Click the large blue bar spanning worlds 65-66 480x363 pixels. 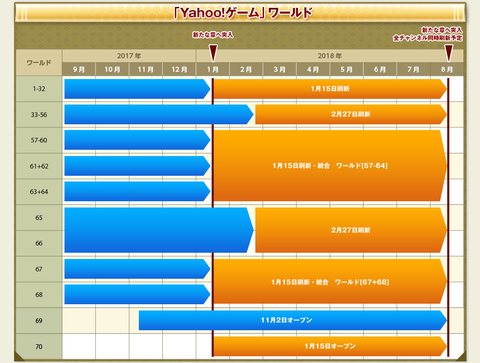[x=159, y=230]
